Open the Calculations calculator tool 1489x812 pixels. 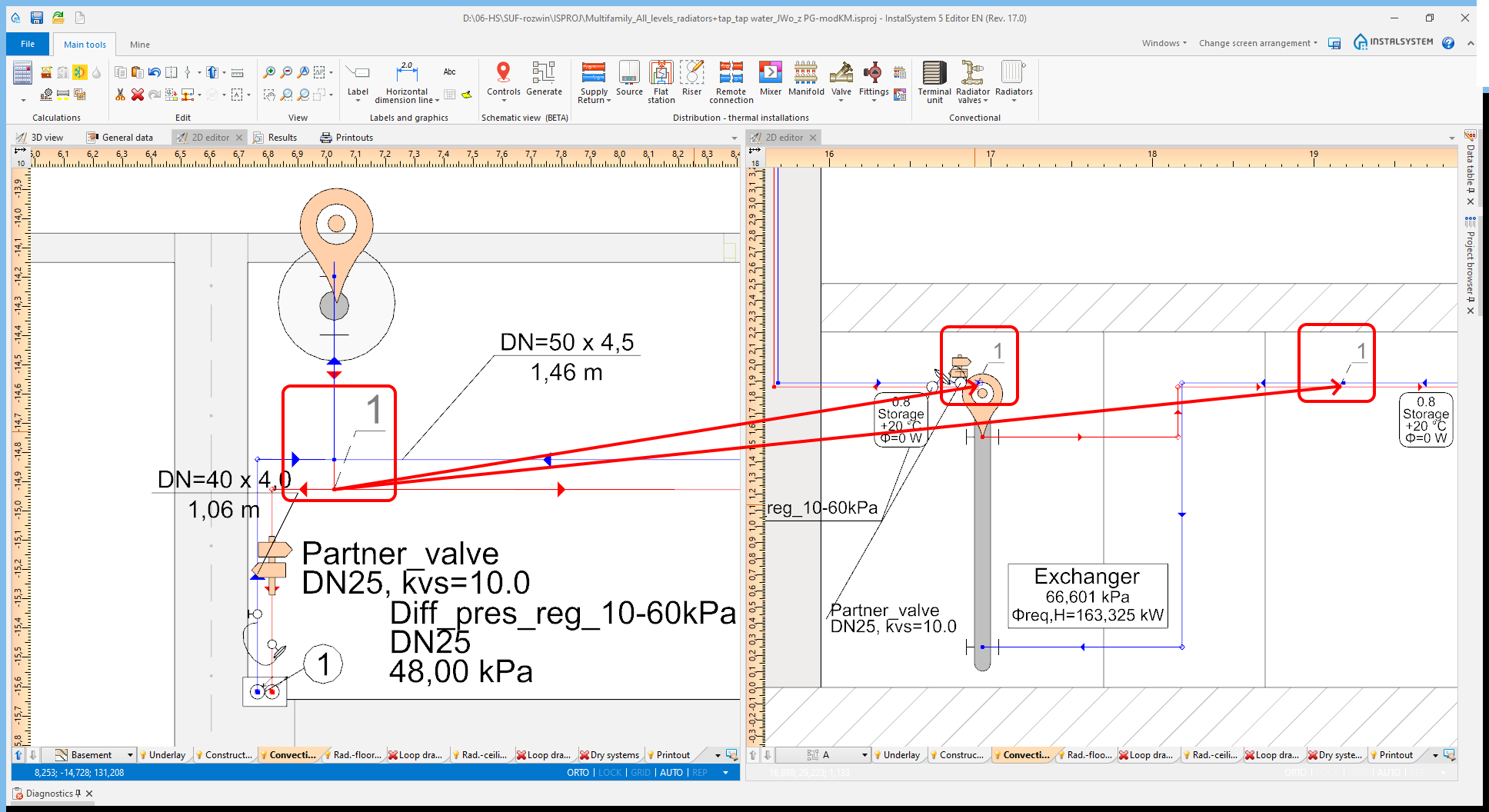pyautogui.click(x=22, y=75)
